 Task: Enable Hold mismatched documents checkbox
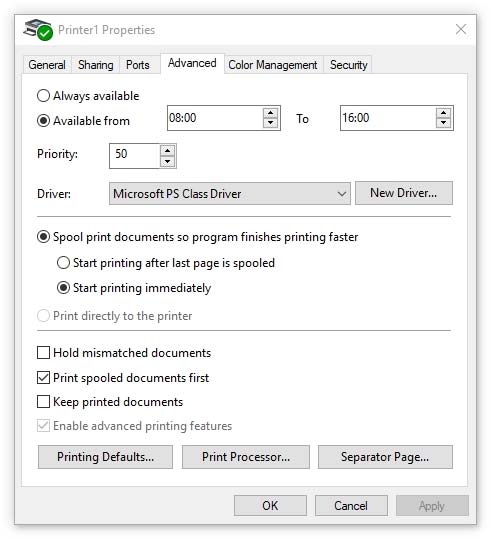(43, 353)
